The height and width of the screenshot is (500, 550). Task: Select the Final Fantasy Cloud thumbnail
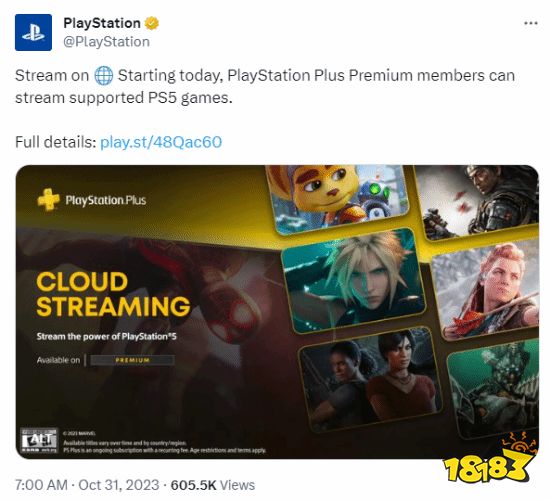tap(354, 280)
